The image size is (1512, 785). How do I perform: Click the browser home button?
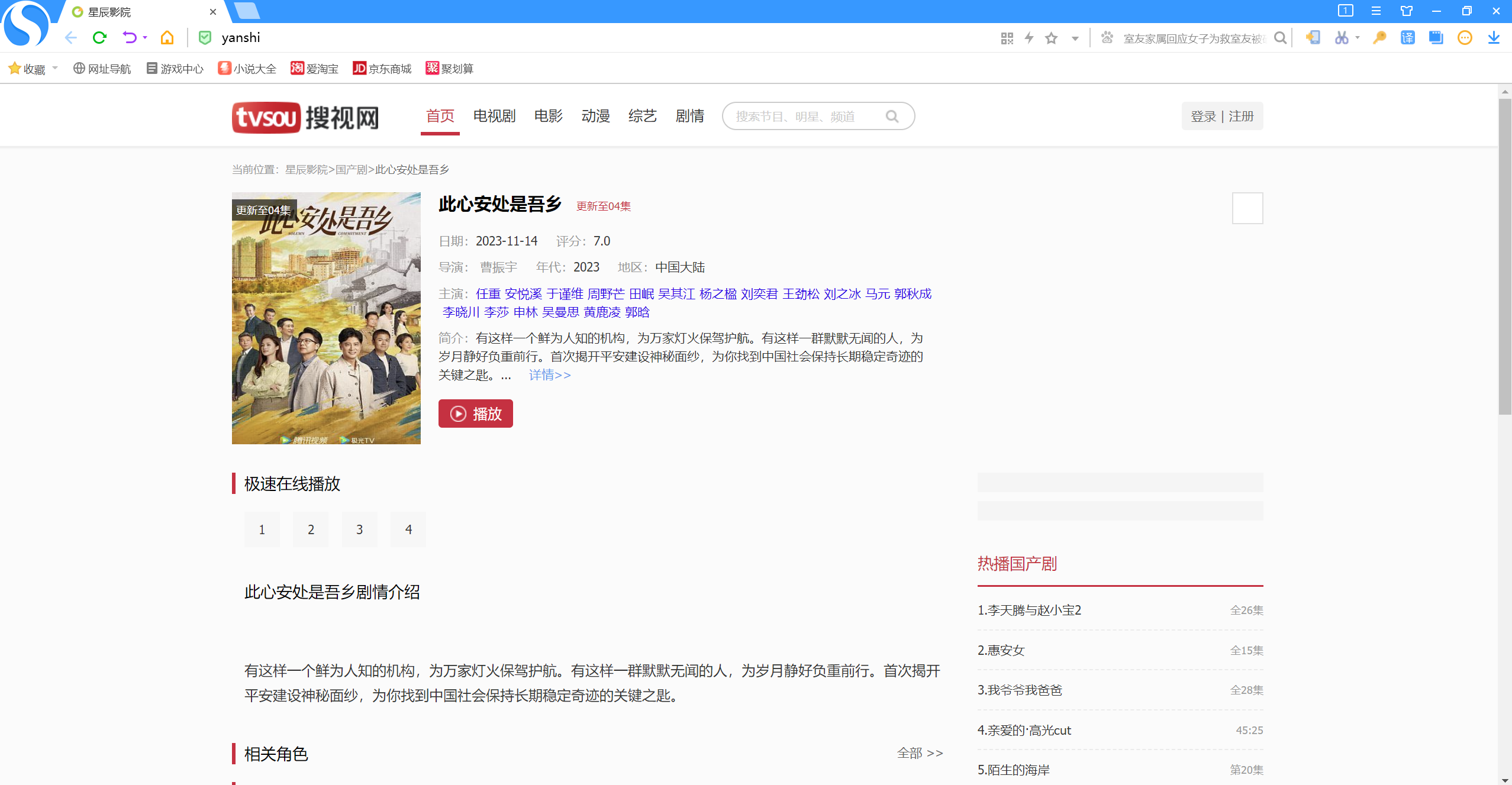[167, 38]
